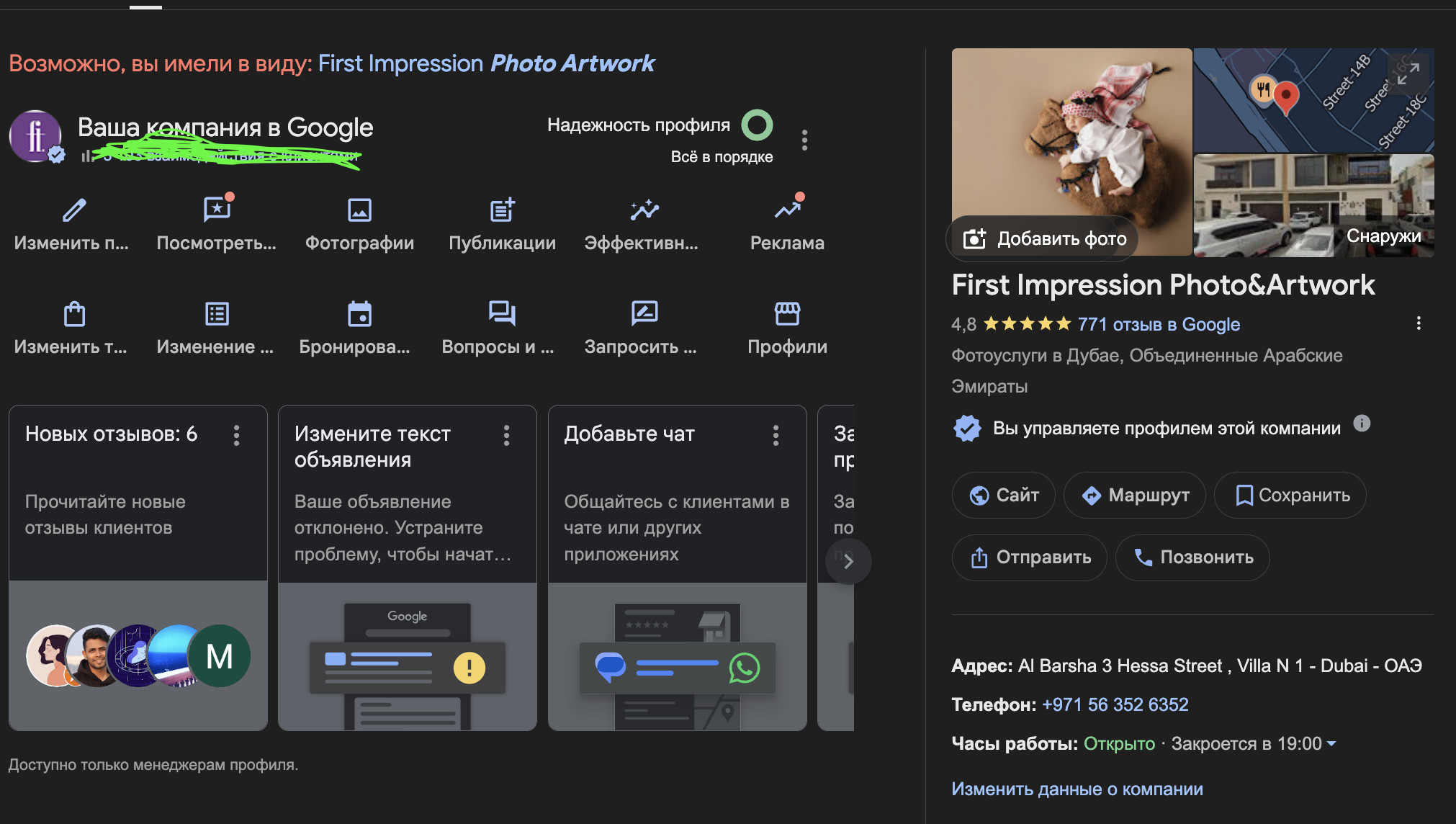Open the 771 отзыв в Google link
This screenshot has width=1456, height=824.
[x=1159, y=324]
